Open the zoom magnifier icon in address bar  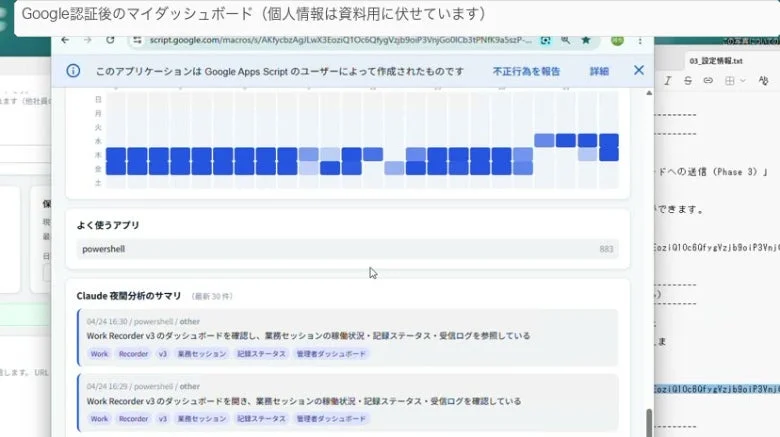[566, 40]
